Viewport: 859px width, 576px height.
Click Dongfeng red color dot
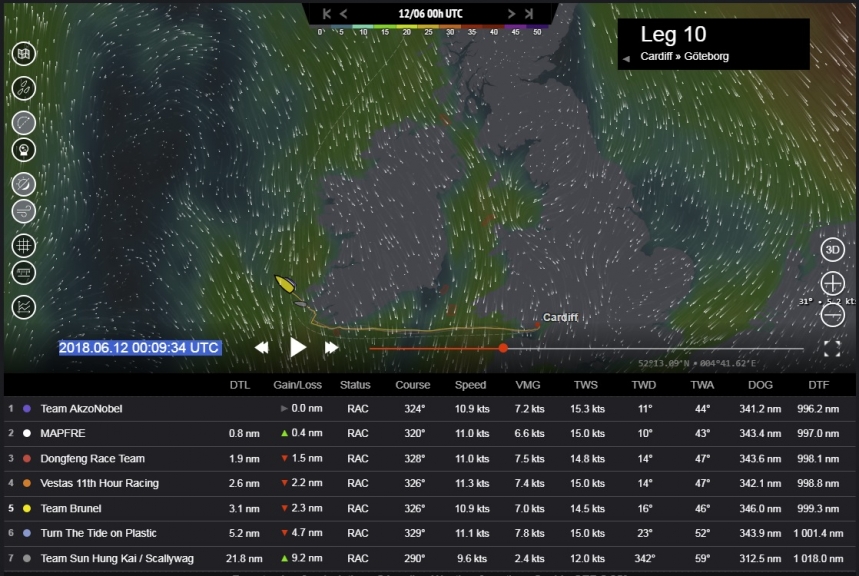[x=27, y=458]
